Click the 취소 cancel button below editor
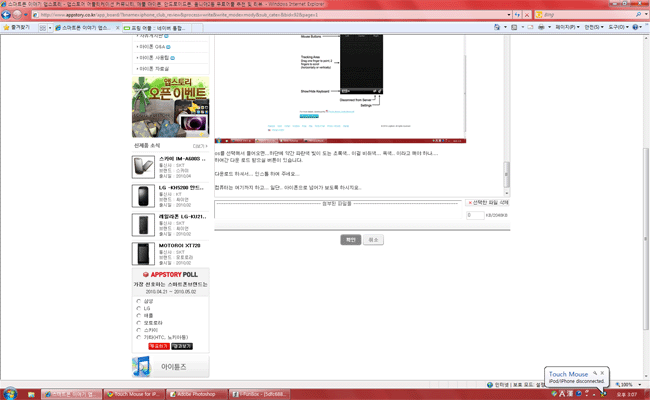 [x=374, y=240]
